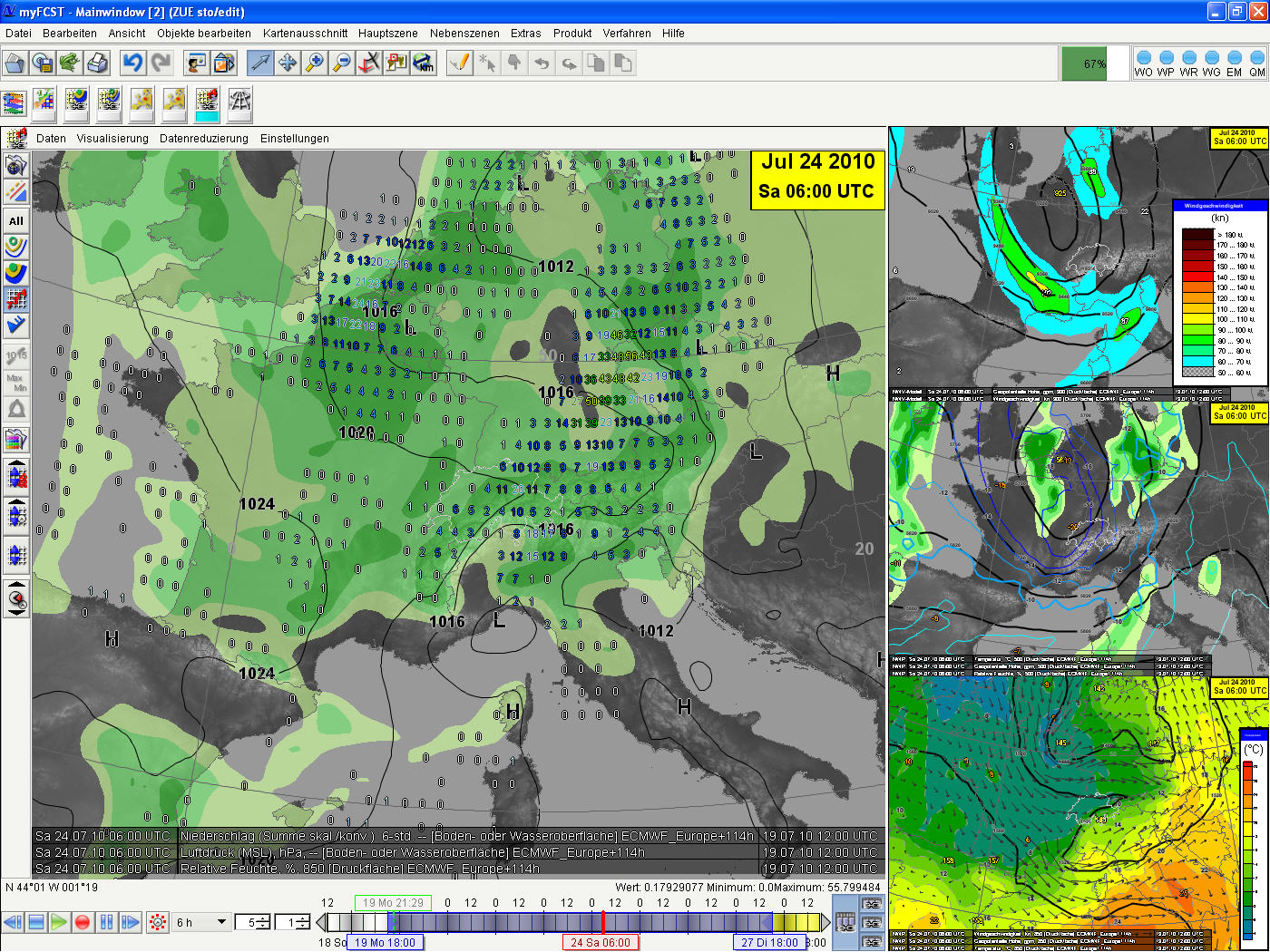1270x952 pixels.
Task: Select the zoom-out magnifier tool
Action: (342, 63)
